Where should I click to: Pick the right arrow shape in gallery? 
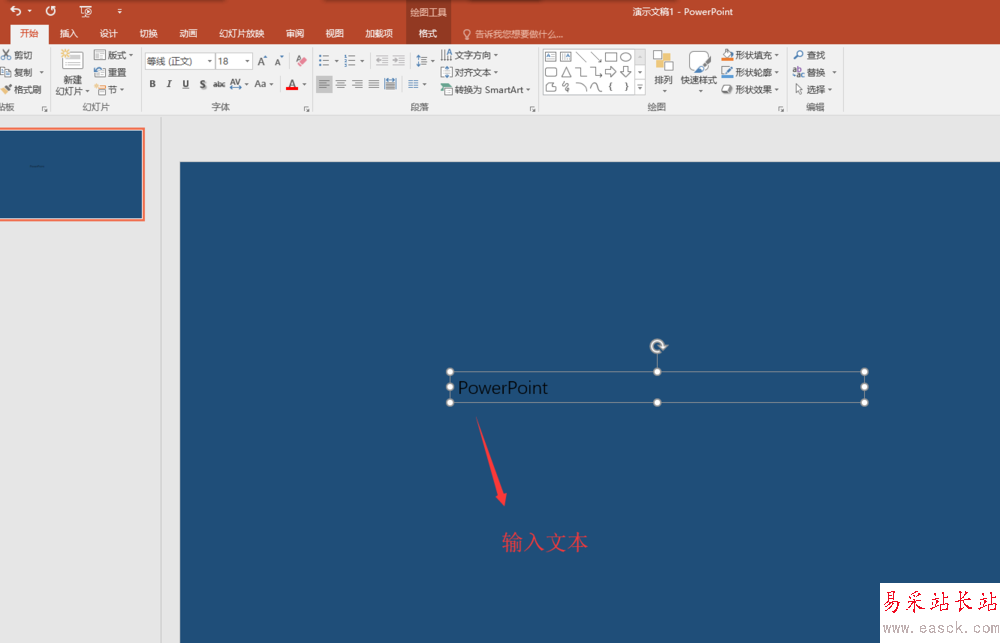(x=610, y=71)
